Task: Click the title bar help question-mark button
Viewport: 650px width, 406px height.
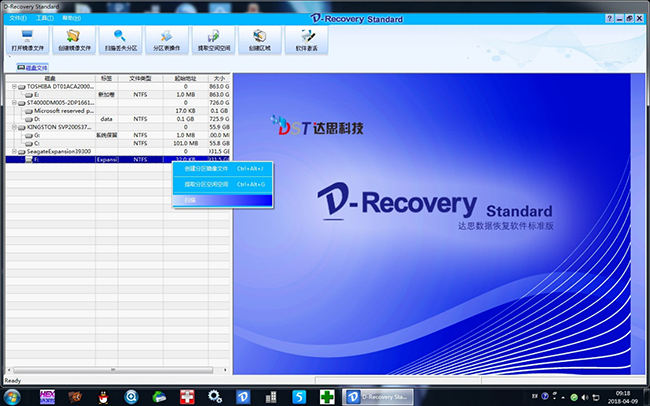Action: pyautogui.click(x=609, y=19)
